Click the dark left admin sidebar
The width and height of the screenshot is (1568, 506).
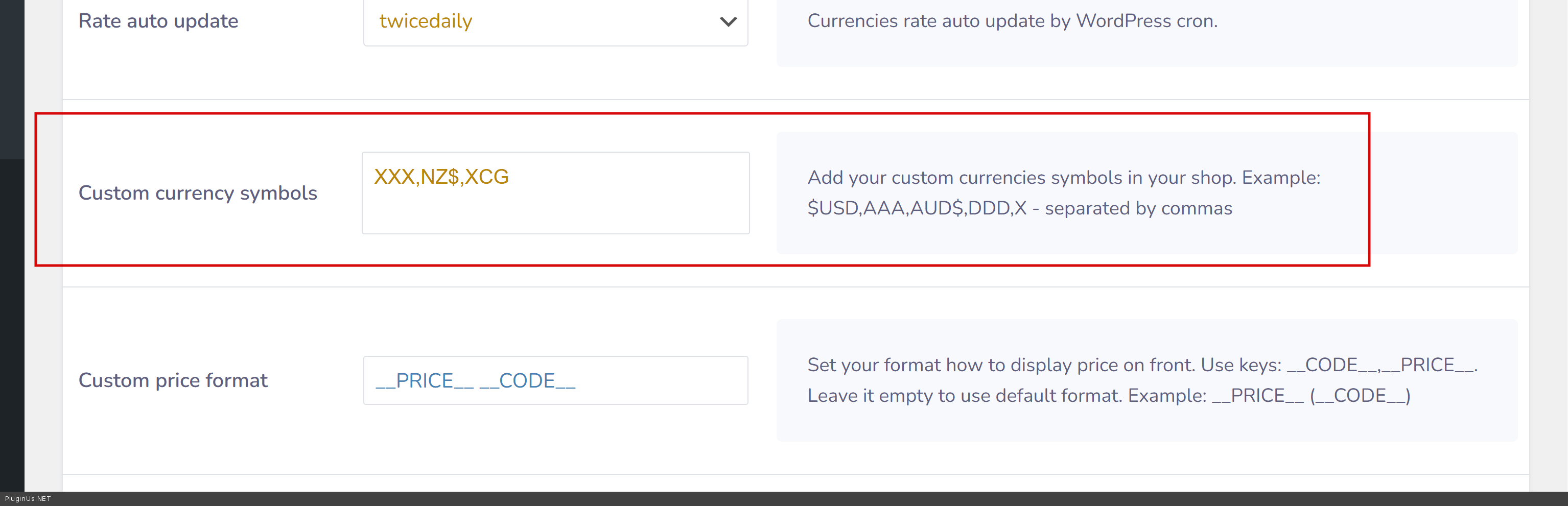pyautogui.click(x=12, y=243)
